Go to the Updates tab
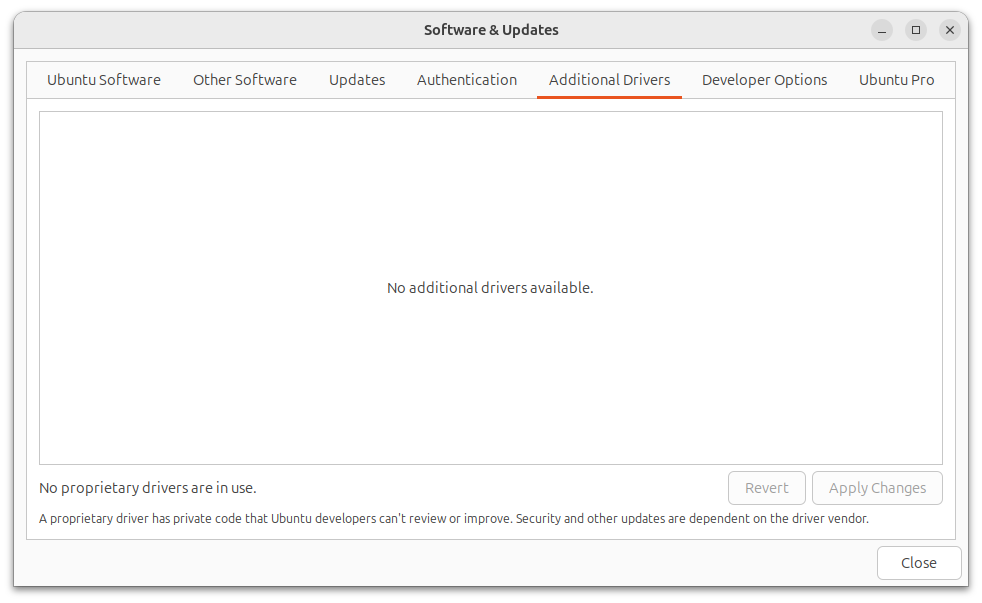Screen dimensions: 982x603 pyautogui.click(x=357, y=80)
